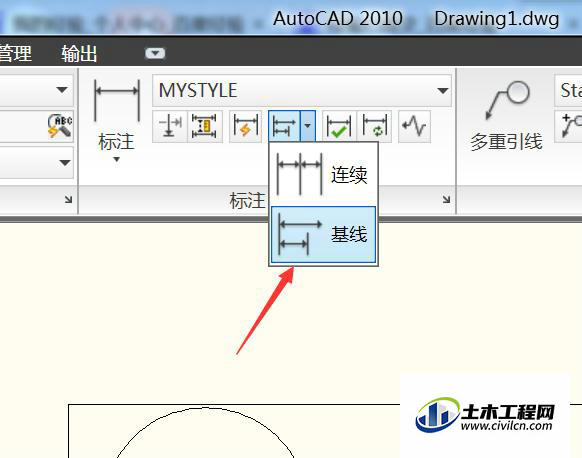
Task: Click the ribbon minimize toggle button
Action: [155, 53]
